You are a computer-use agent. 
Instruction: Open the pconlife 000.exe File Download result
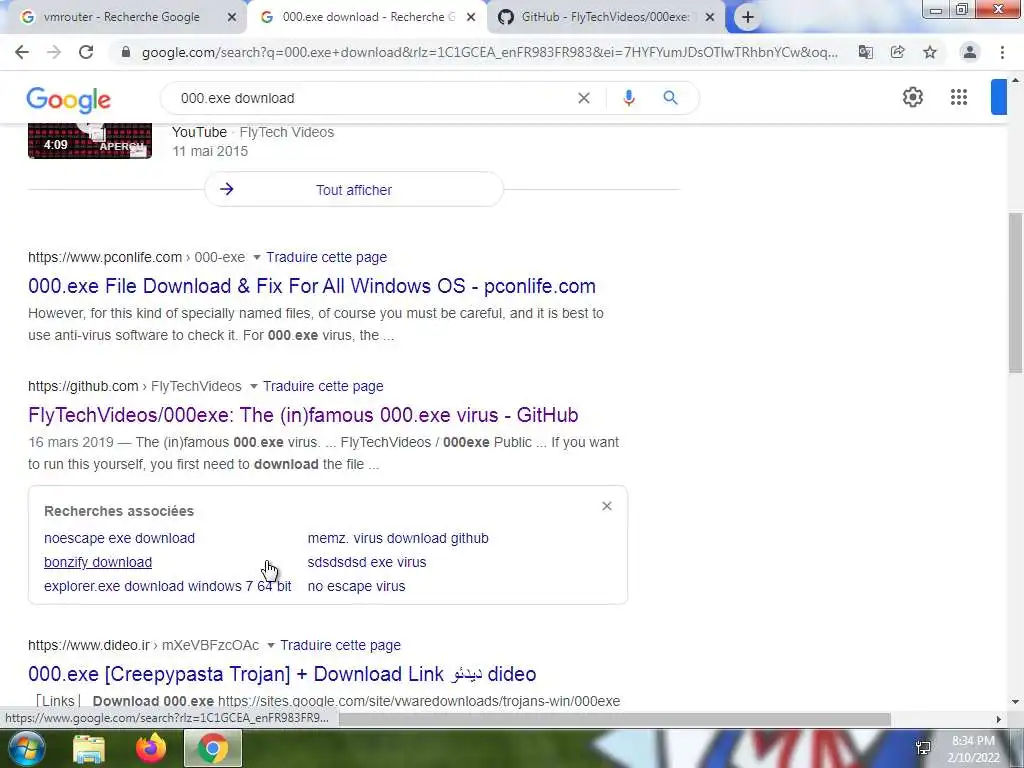[312, 286]
